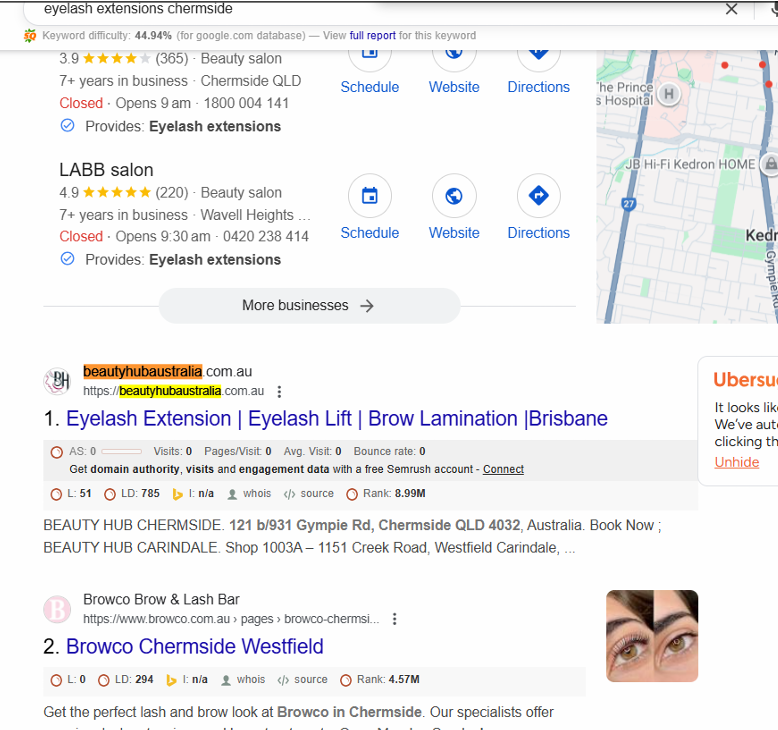Click the eyelash thumbnail image of Browco

coord(652,636)
